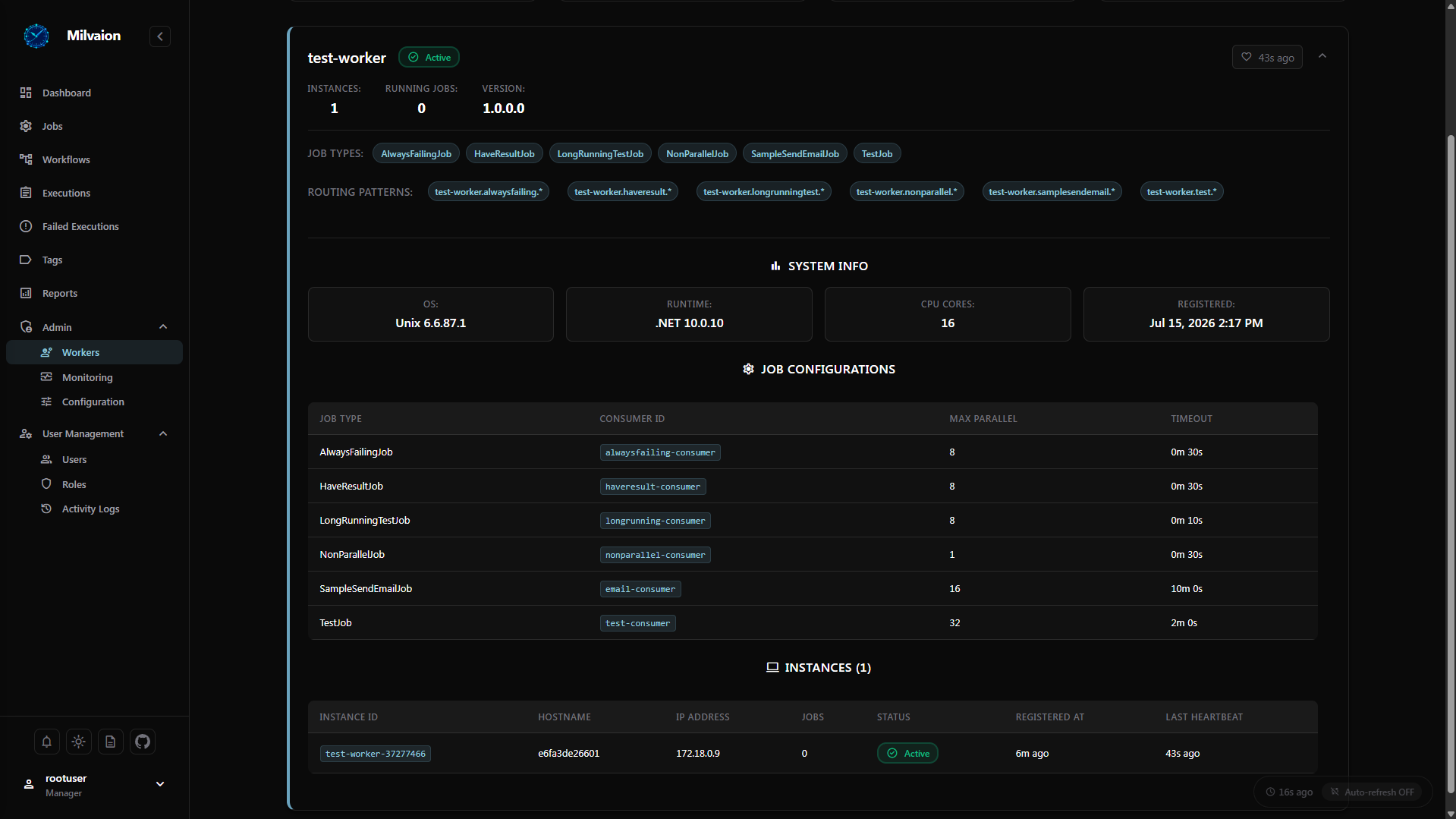Click the Job Configurations gear icon

[748, 369]
